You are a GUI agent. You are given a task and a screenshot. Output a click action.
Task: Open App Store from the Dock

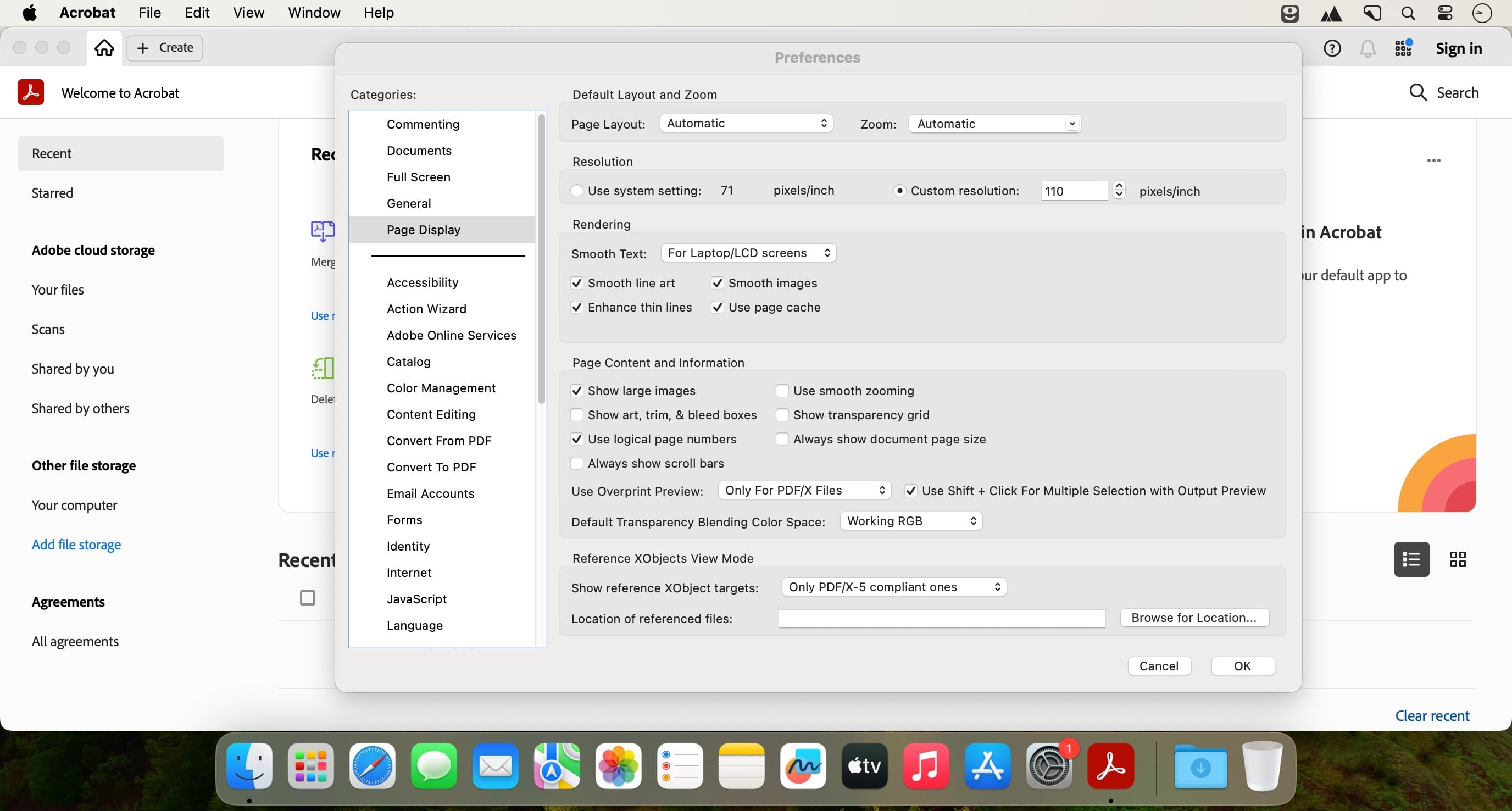(987, 766)
